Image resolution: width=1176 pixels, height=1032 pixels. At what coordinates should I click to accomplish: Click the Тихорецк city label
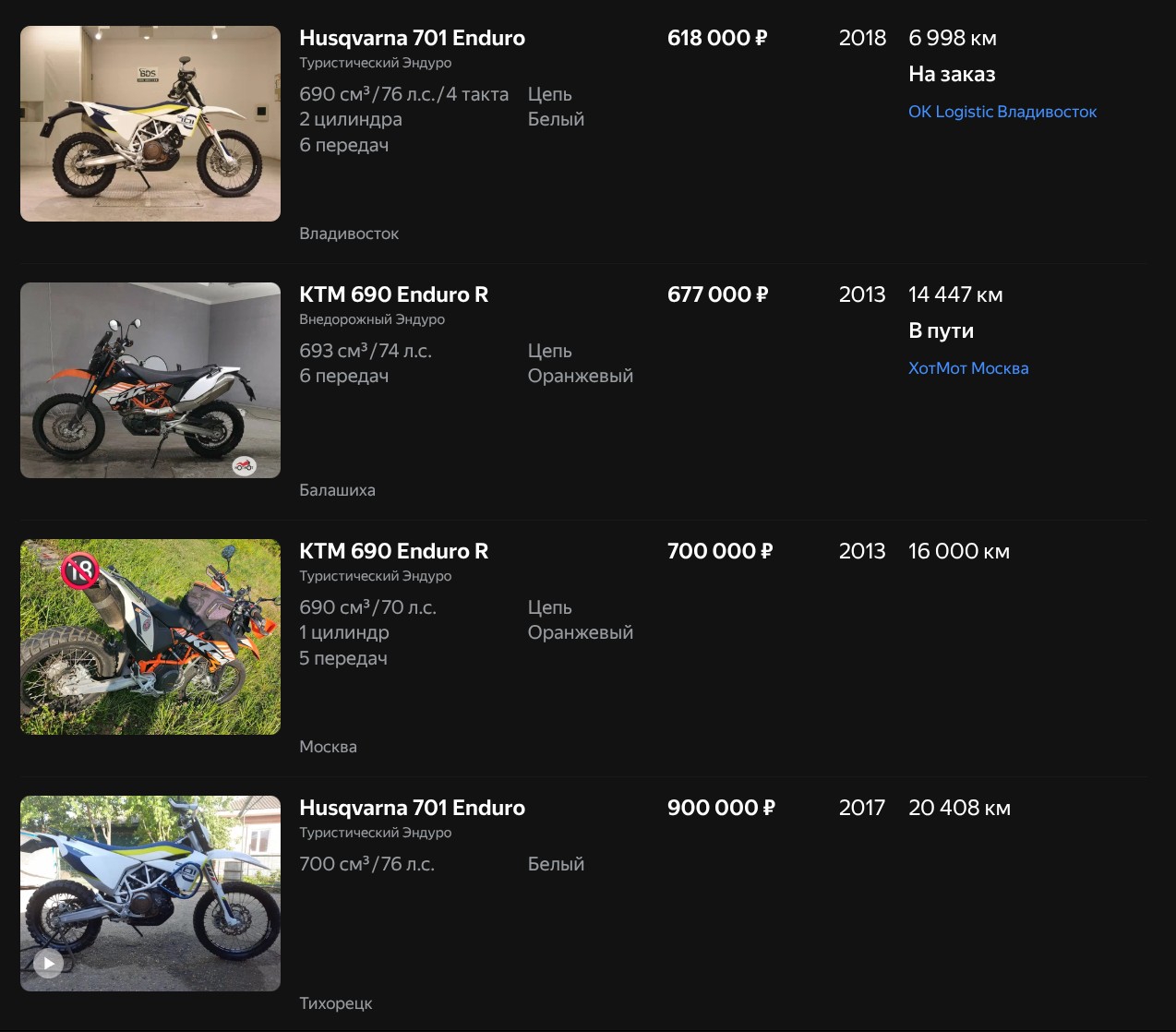(336, 1003)
